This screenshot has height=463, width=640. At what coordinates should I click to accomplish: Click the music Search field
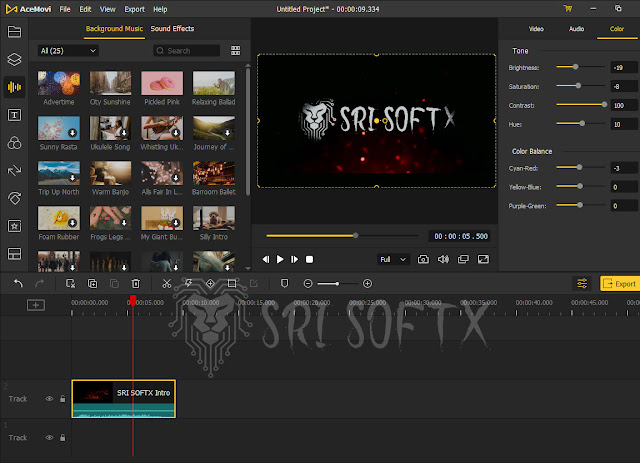point(187,51)
